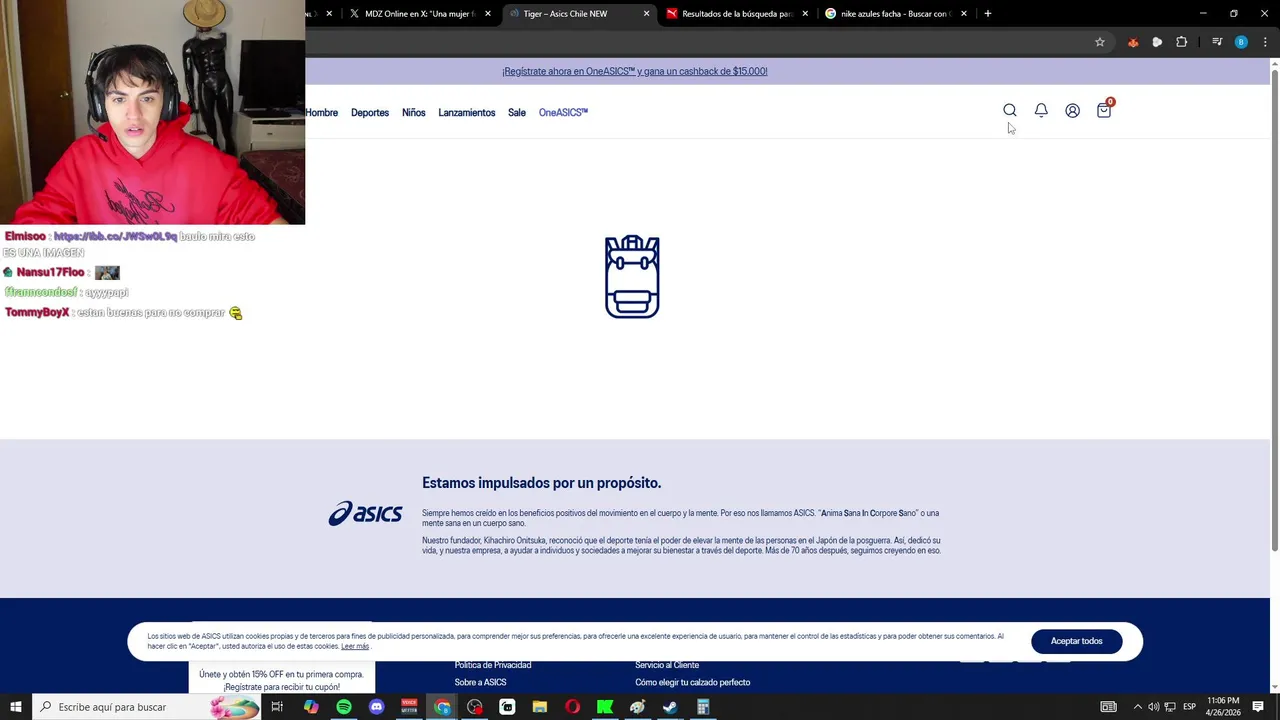Open Task View on the taskbar
The height and width of the screenshot is (720, 1280).
[x=277, y=707]
